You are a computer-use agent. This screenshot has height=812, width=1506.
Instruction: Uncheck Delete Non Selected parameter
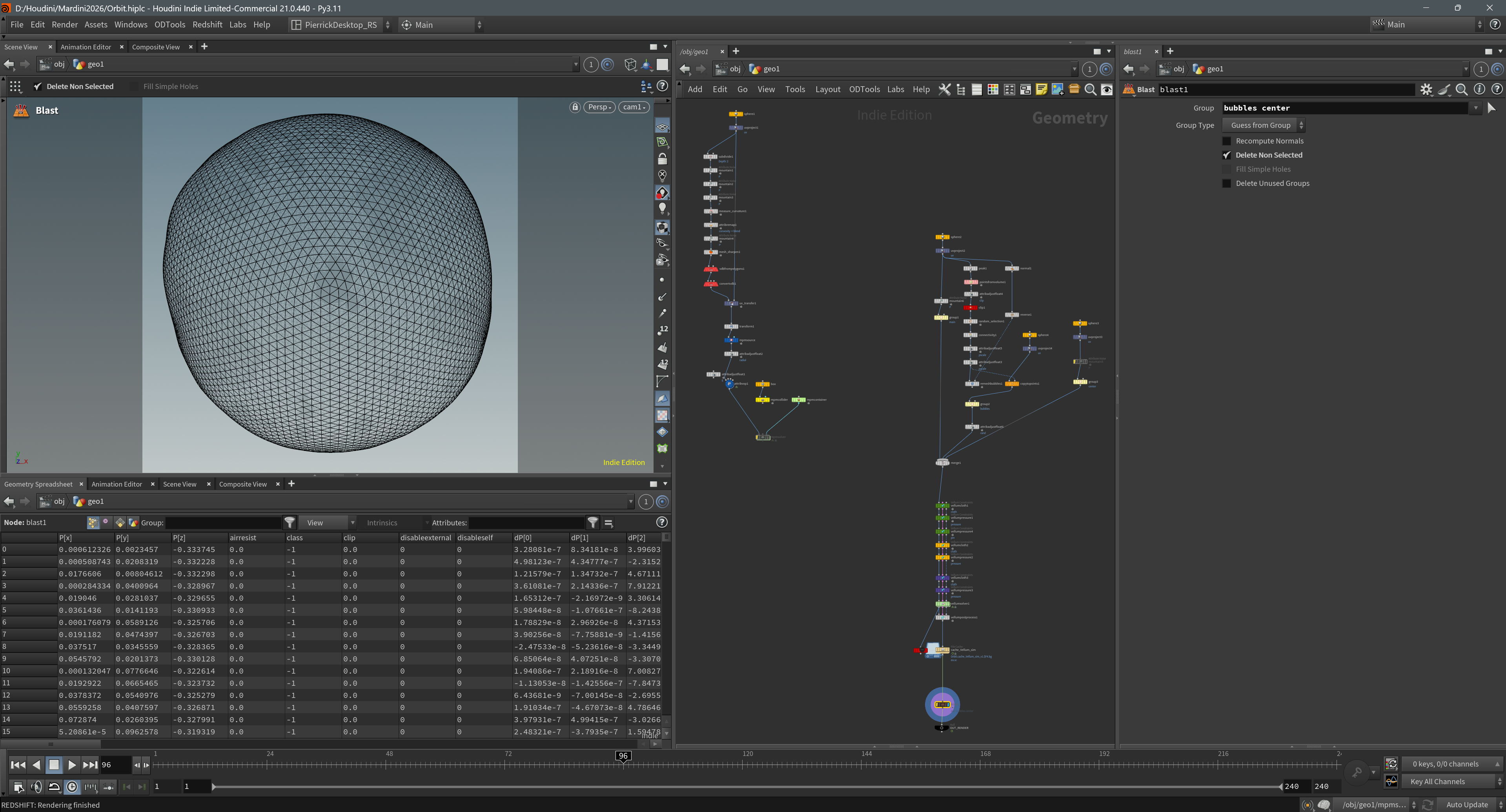(x=1227, y=155)
